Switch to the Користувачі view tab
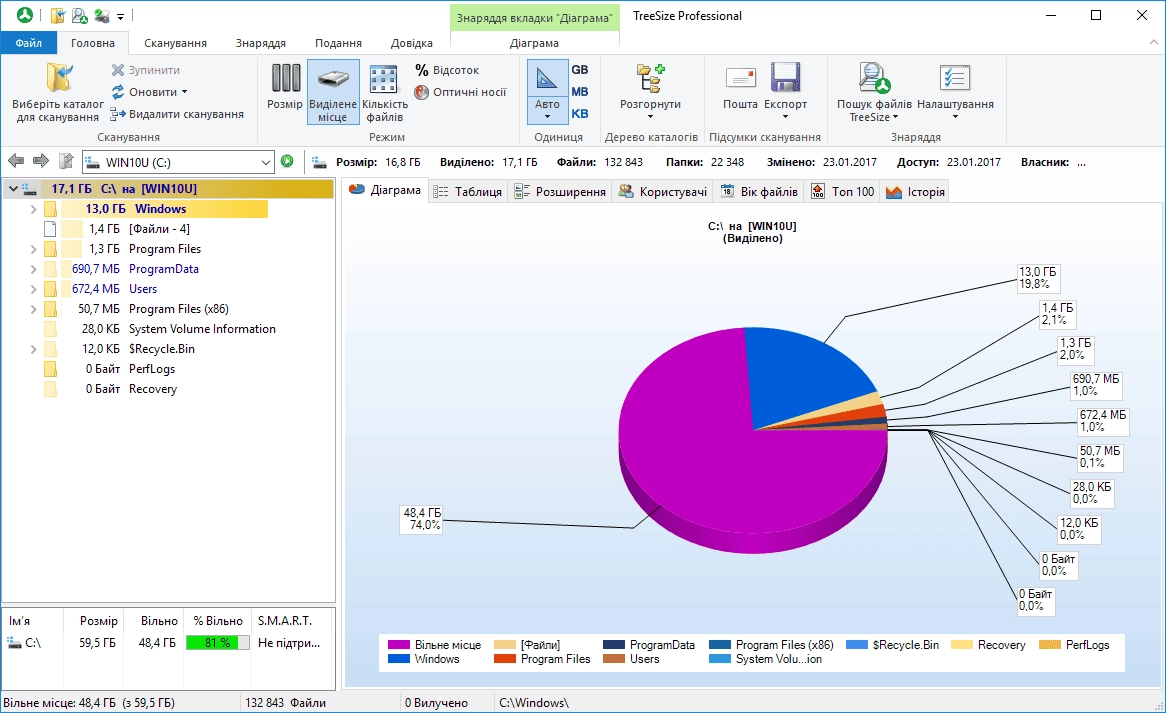 (x=663, y=192)
